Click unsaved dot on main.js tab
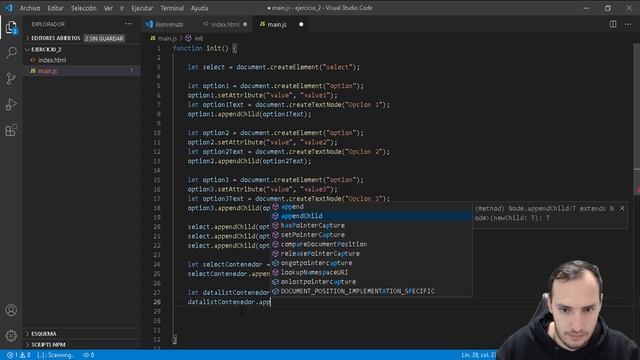The image size is (640, 360). [x=301, y=24]
